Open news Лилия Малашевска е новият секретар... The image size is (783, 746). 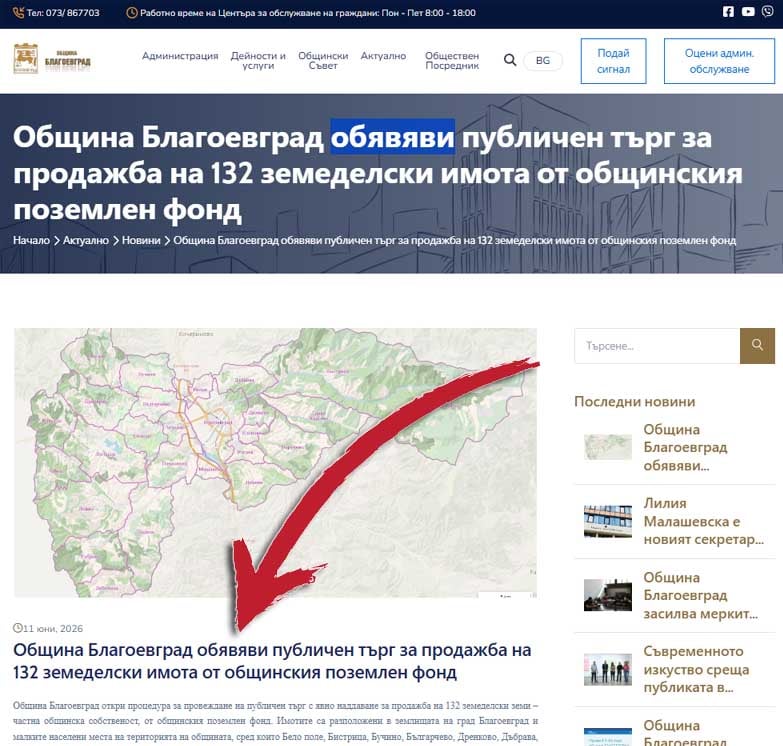point(704,521)
